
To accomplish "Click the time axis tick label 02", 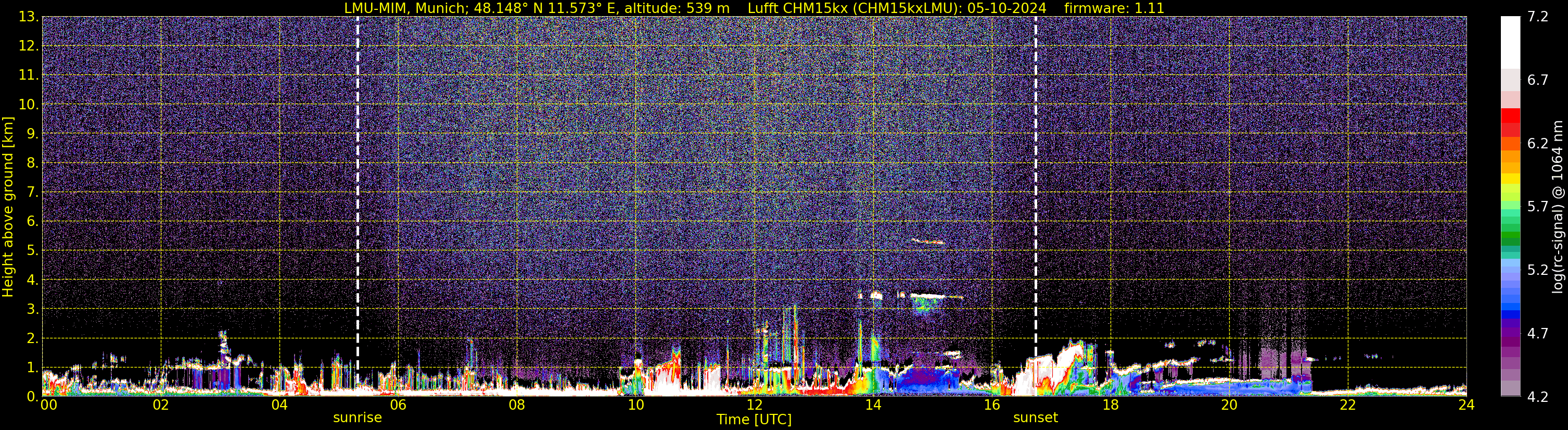I will [x=160, y=405].
